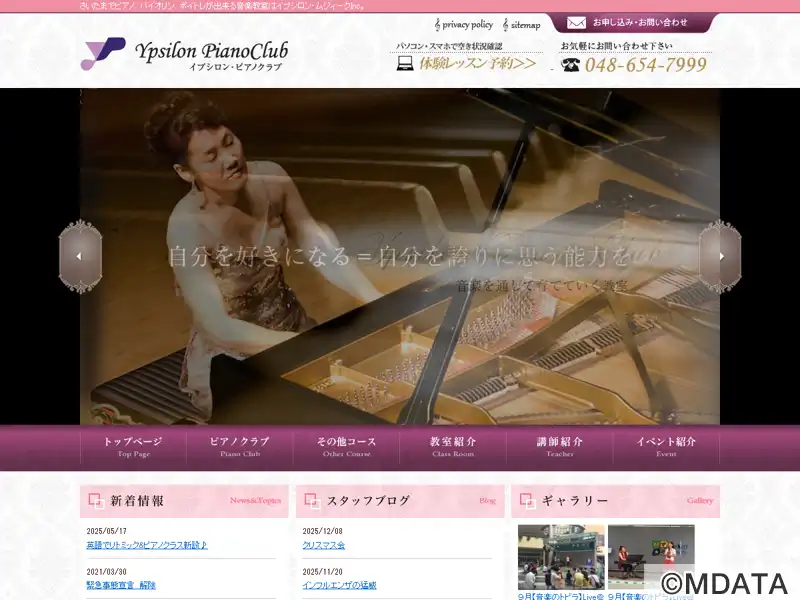The width and height of the screenshot is (800, 600).
Task: Click the 体験レッスン予約 booking link
Action: tap(477, 64)
